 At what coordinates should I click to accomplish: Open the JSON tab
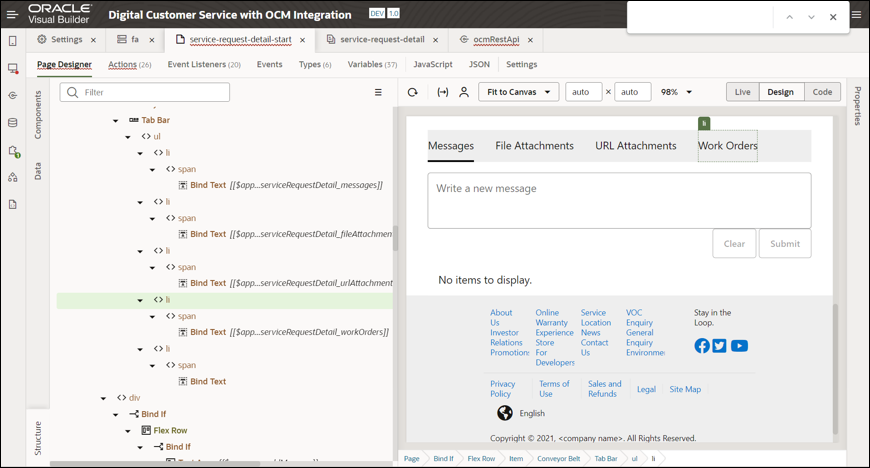[x=479, y=64]
